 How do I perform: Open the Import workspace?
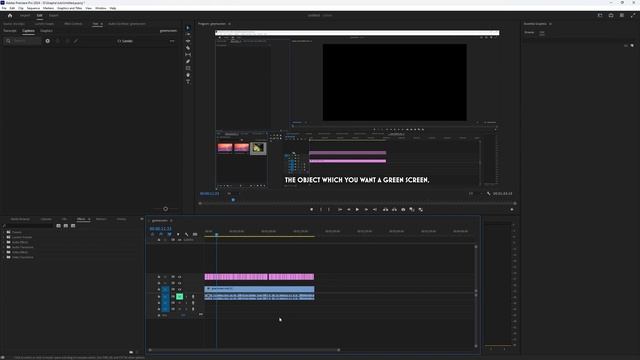(x=25, y=16)
